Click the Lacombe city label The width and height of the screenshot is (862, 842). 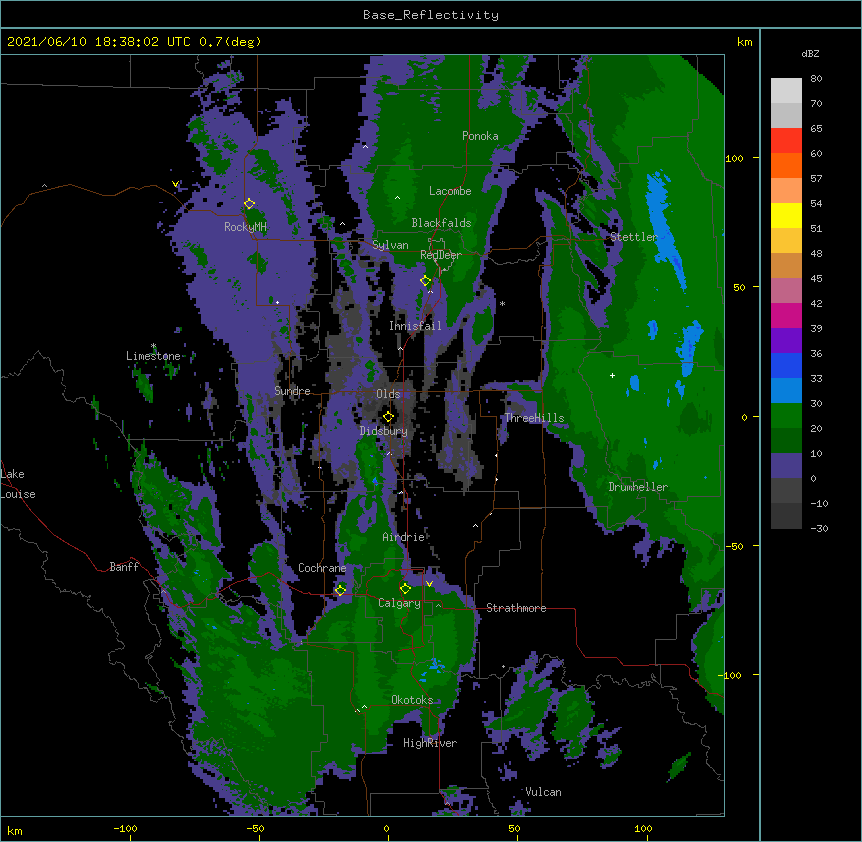450,191
